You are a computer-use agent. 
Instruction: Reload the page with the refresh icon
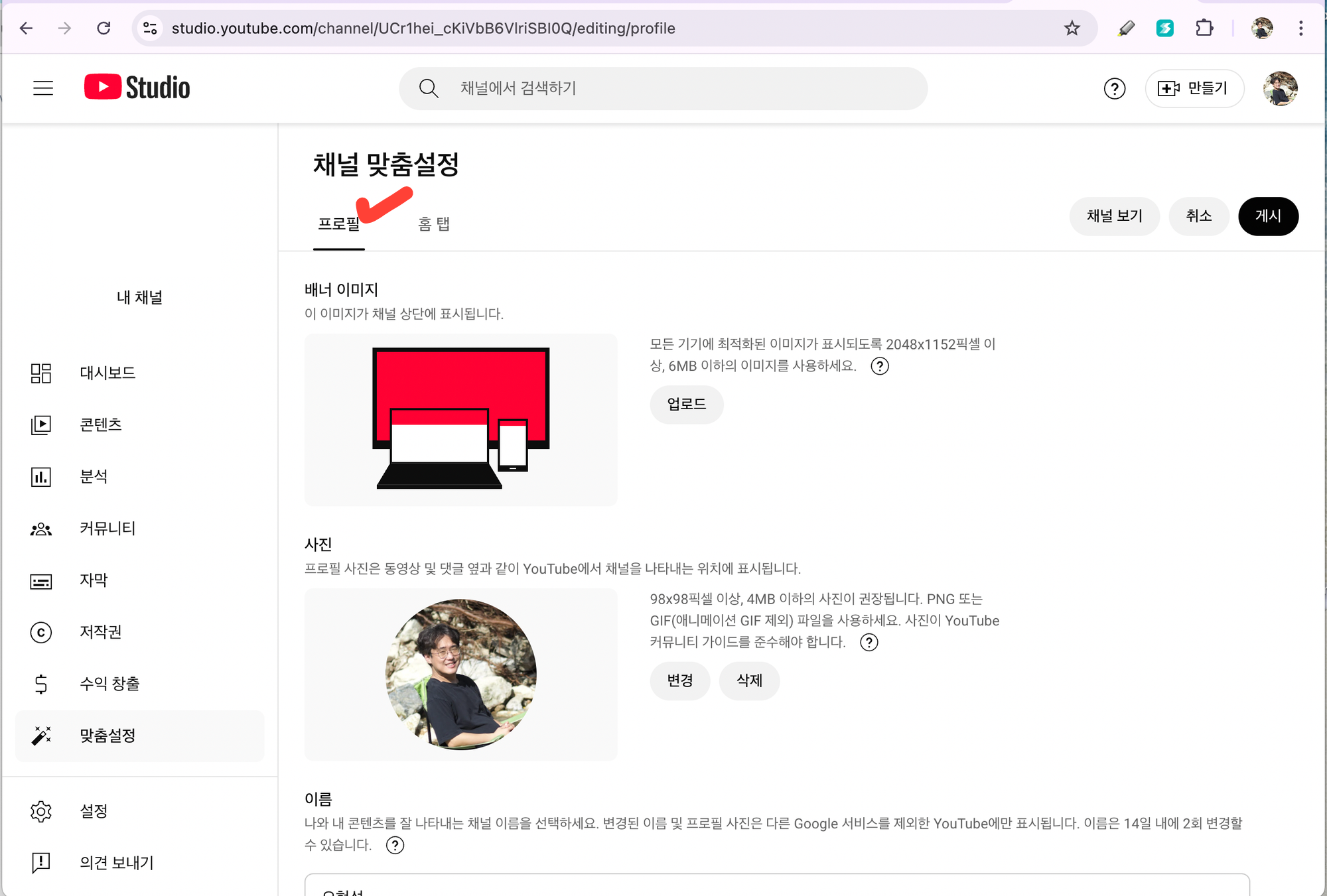(x=104, y=28)
